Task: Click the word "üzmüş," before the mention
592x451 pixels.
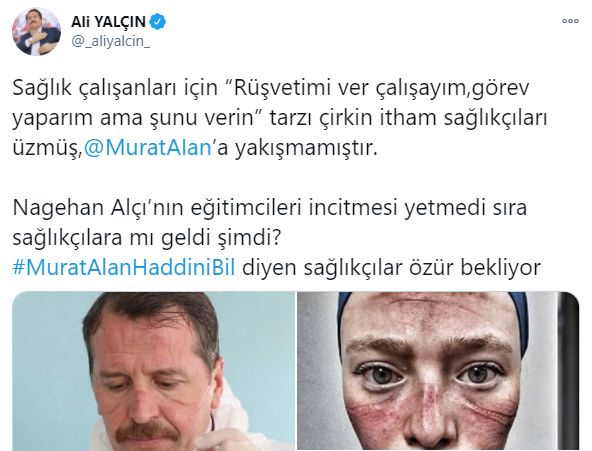Action: click(48, 148)
